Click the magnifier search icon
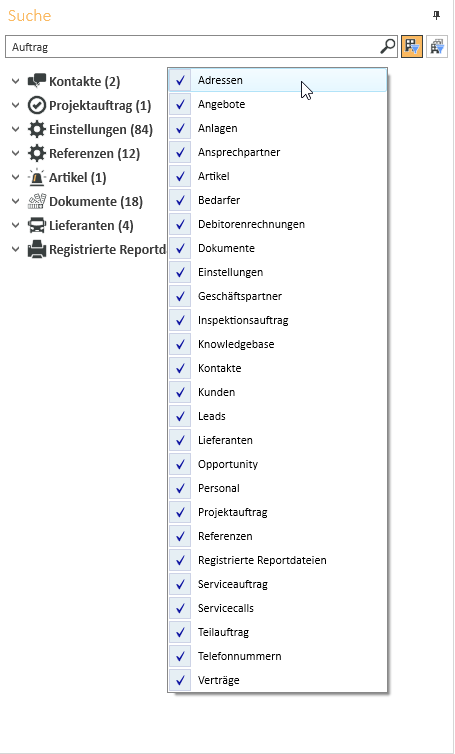The height and width of the screenshot is (754, 455). click(x=388, y=47)
